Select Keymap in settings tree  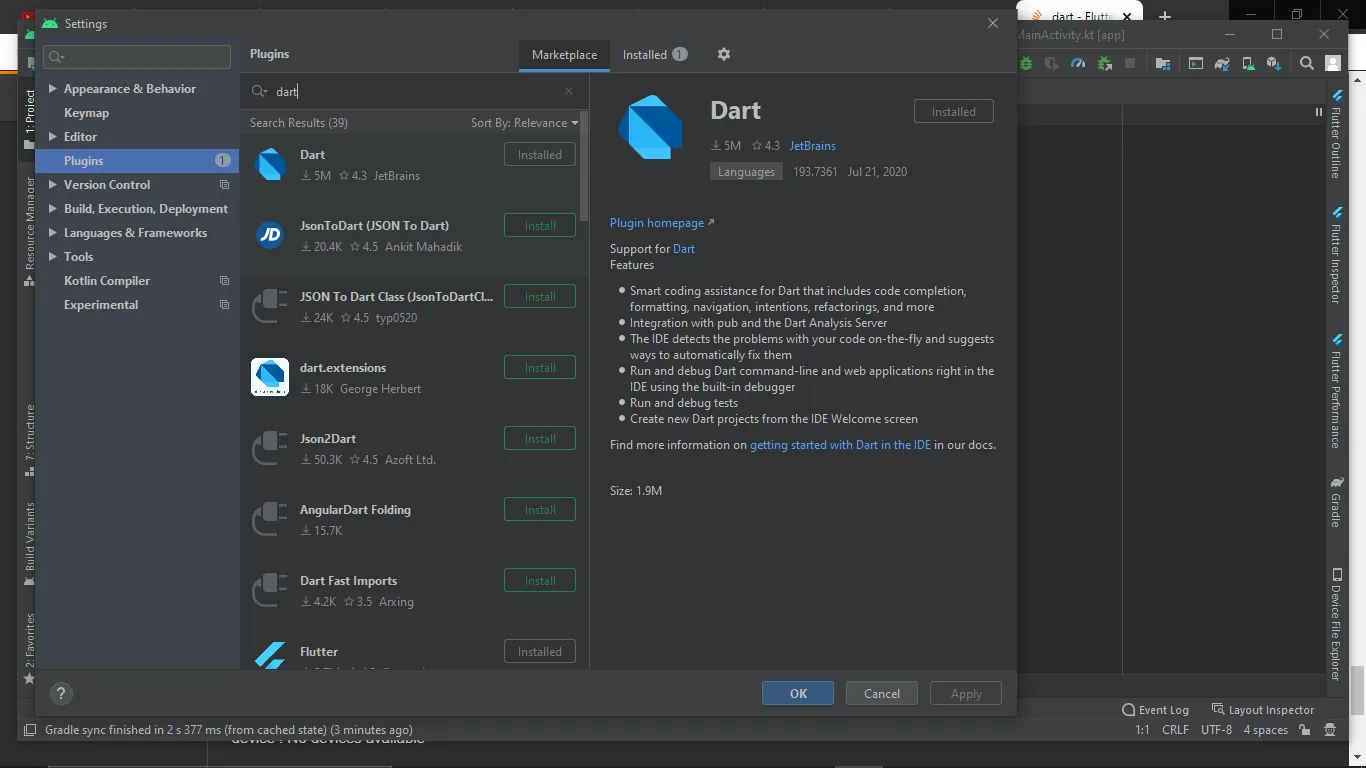click(x=87, y=113)
